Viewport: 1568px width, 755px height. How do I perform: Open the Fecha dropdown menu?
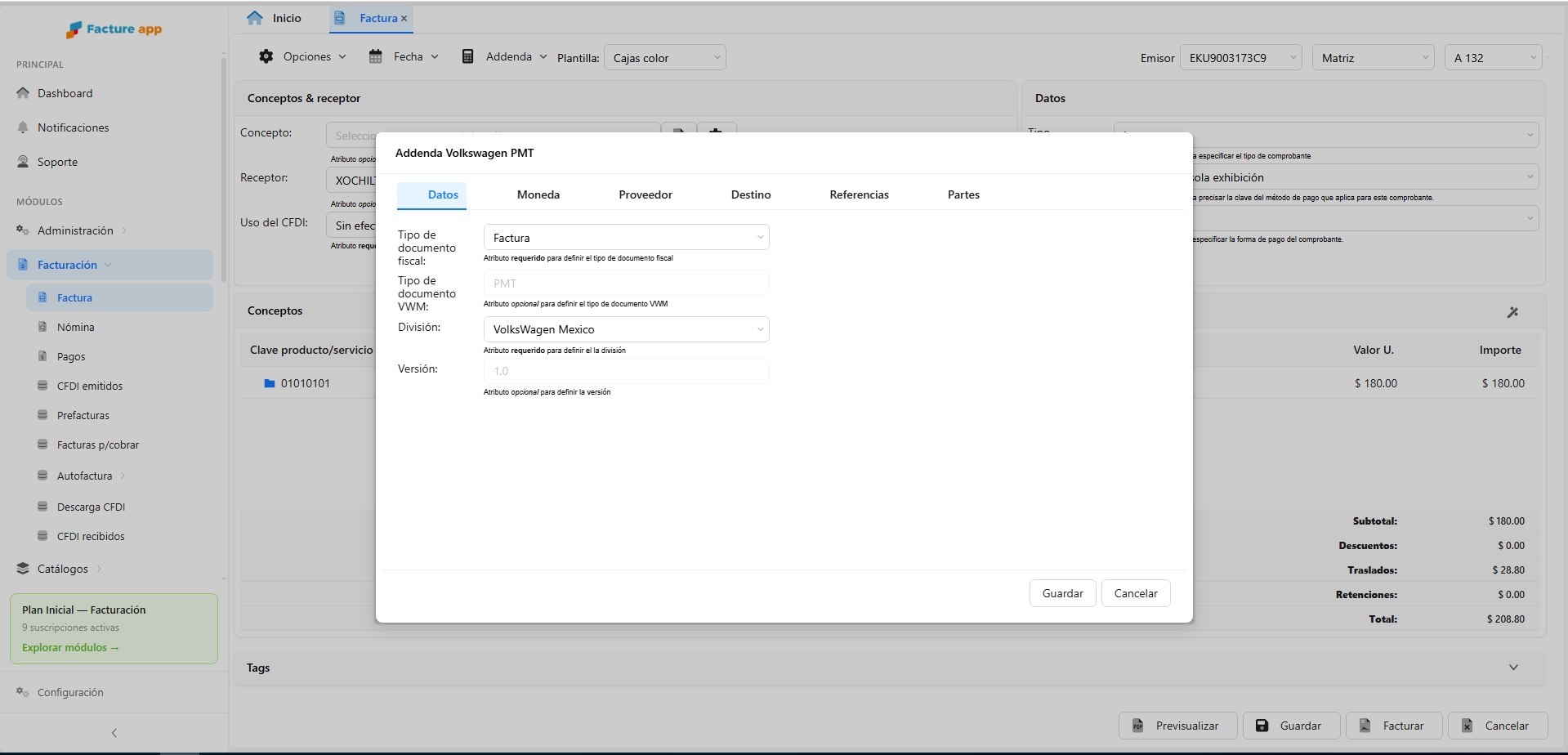point(404,56)
